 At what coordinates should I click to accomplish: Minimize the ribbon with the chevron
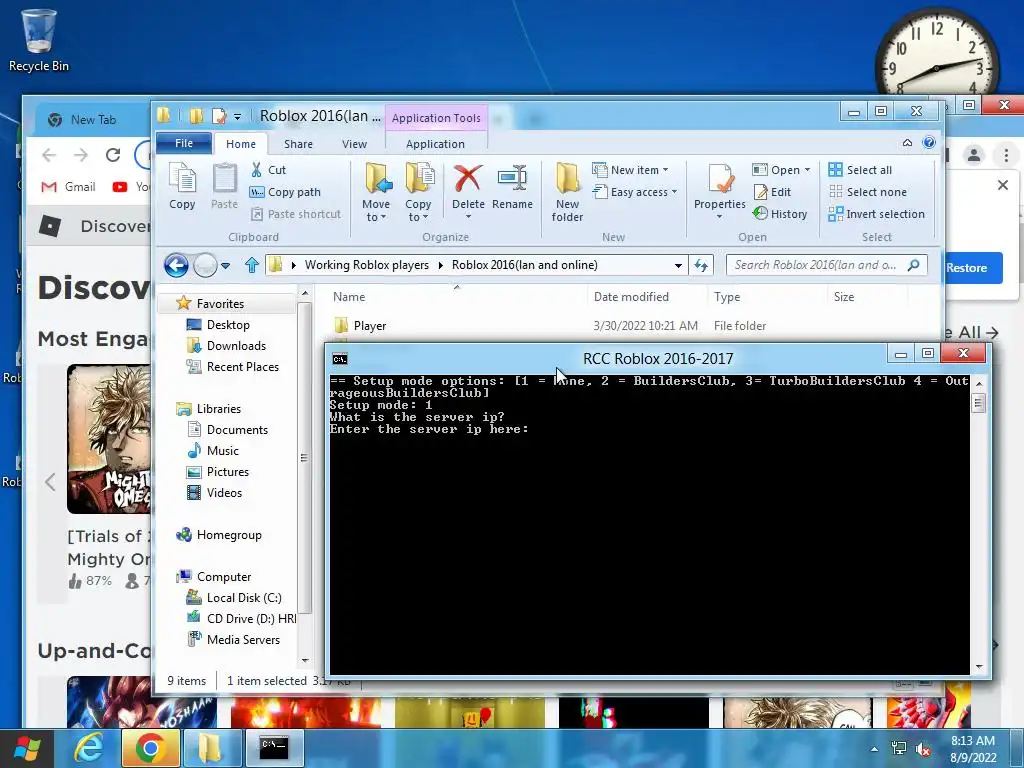(907, 142)
